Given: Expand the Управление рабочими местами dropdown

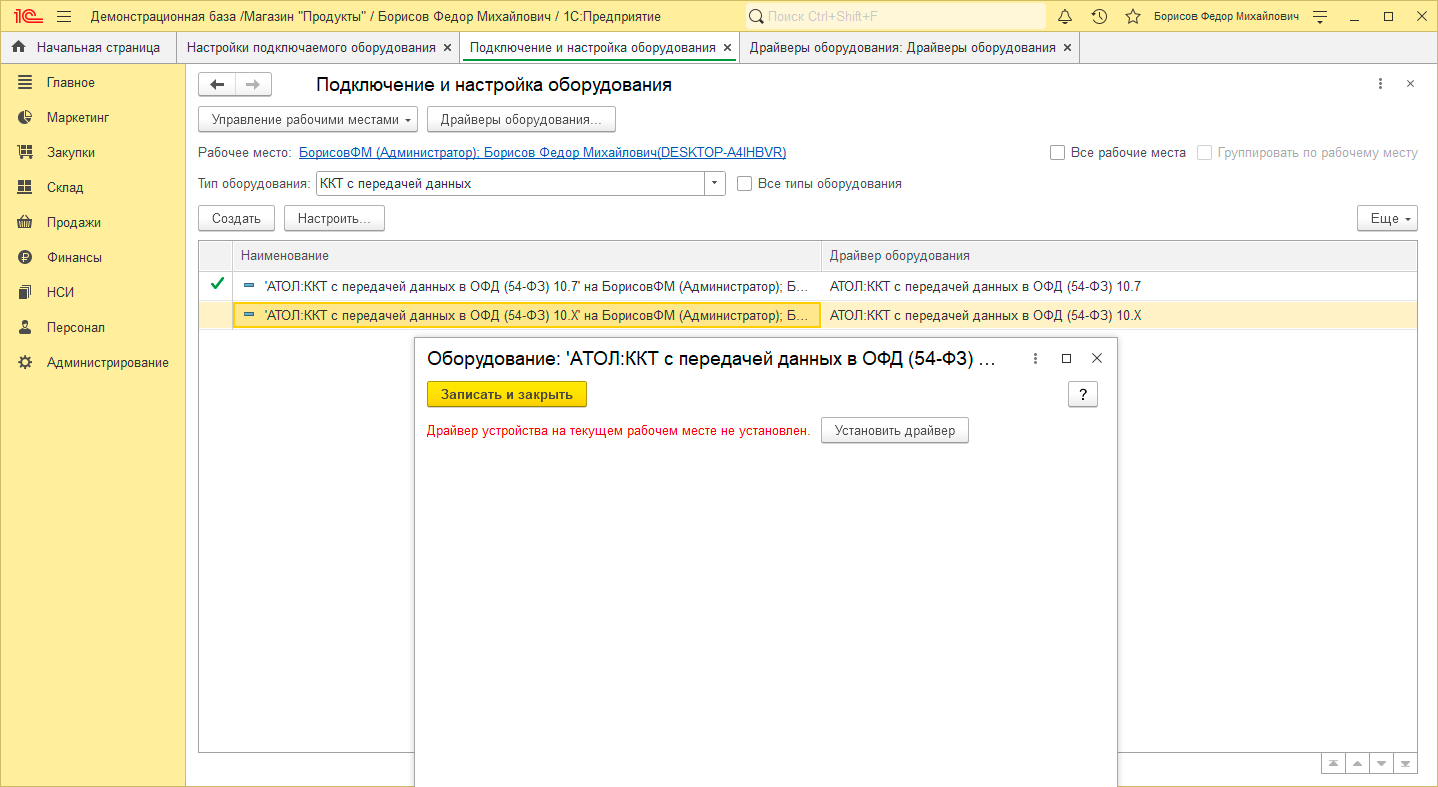Looking at the screenshot, I should pos(309,120).
